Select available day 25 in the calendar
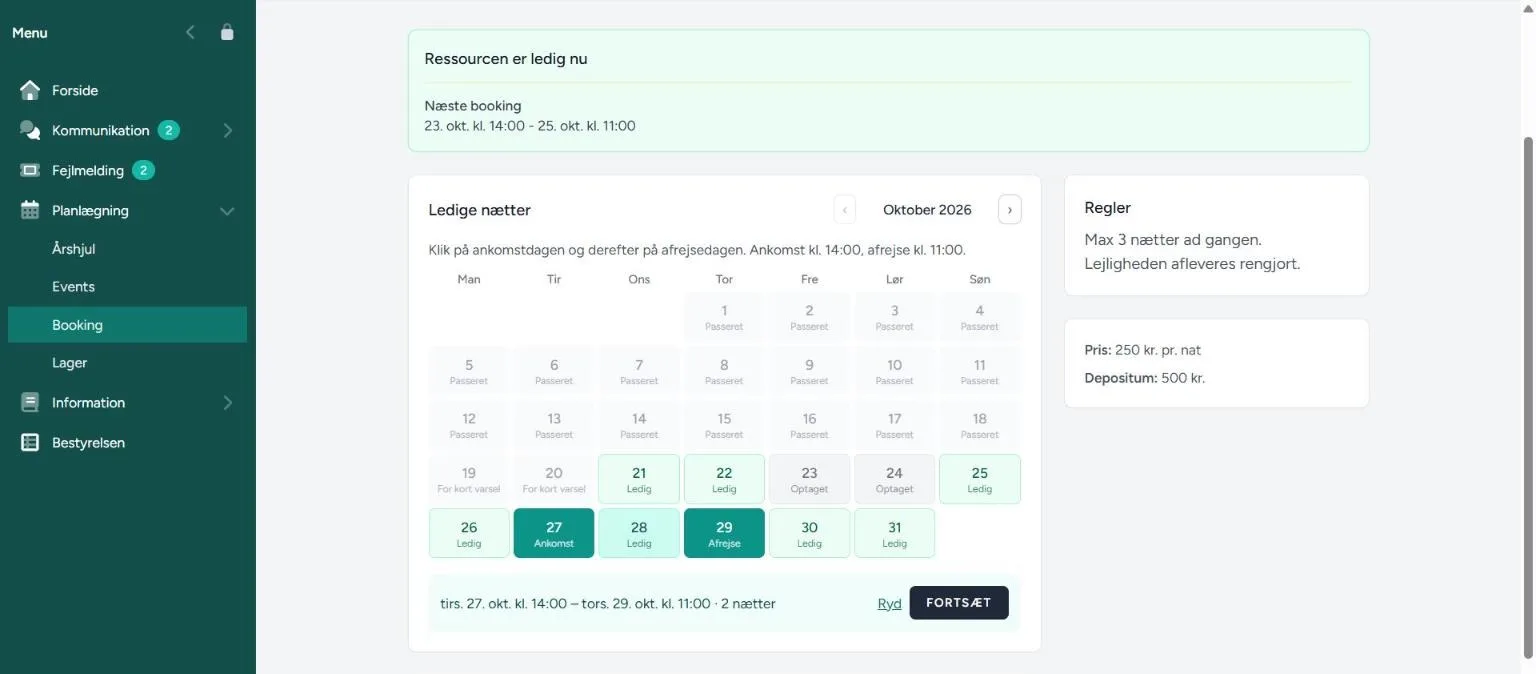Image resolution: width=1536 pixels, height=674 pixels. click(x=980, y=479)
